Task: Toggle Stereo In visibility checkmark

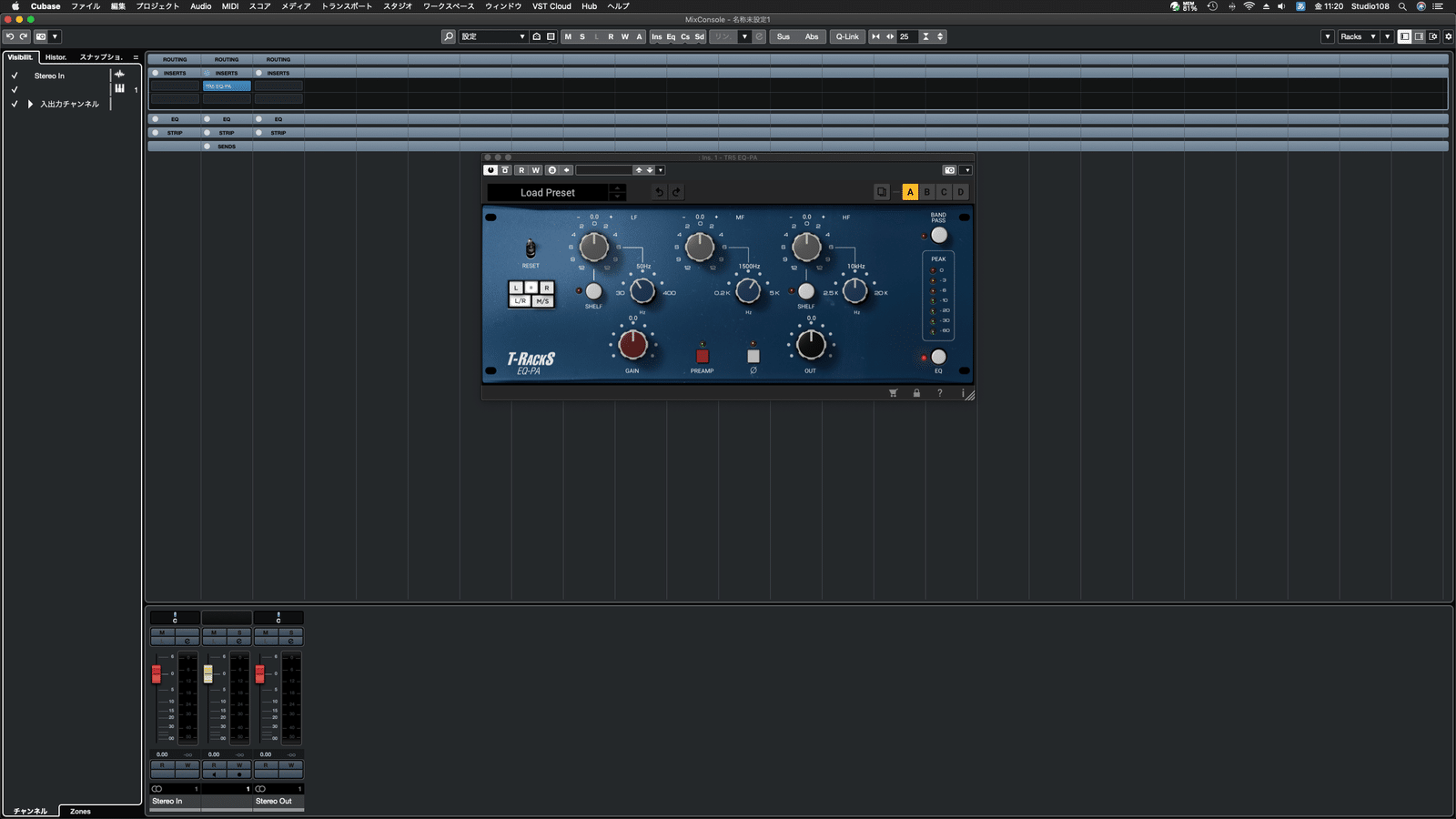Action: [x=15, y=76]
